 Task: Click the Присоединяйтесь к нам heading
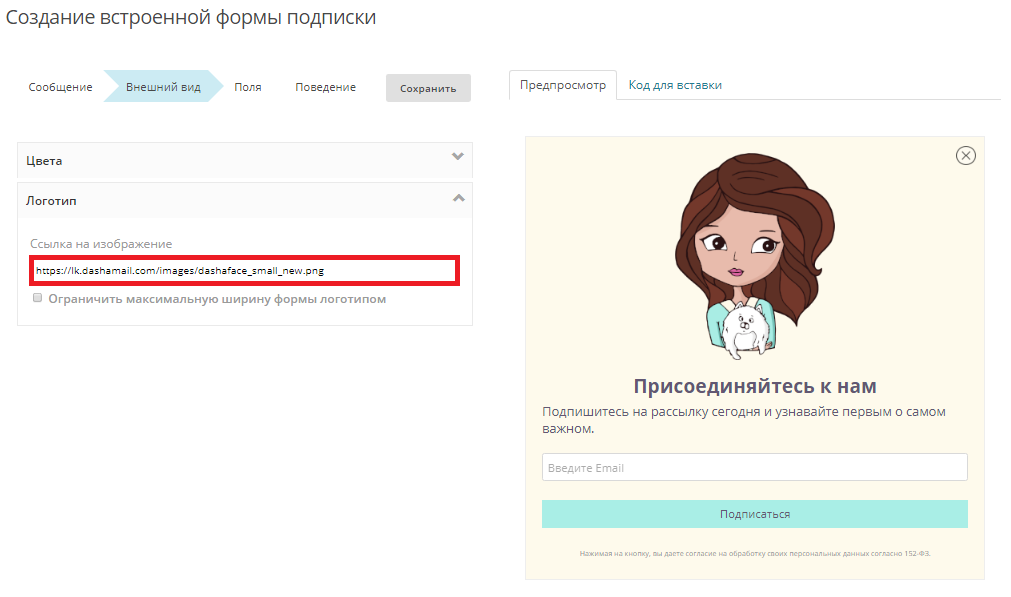pos(754,386)
